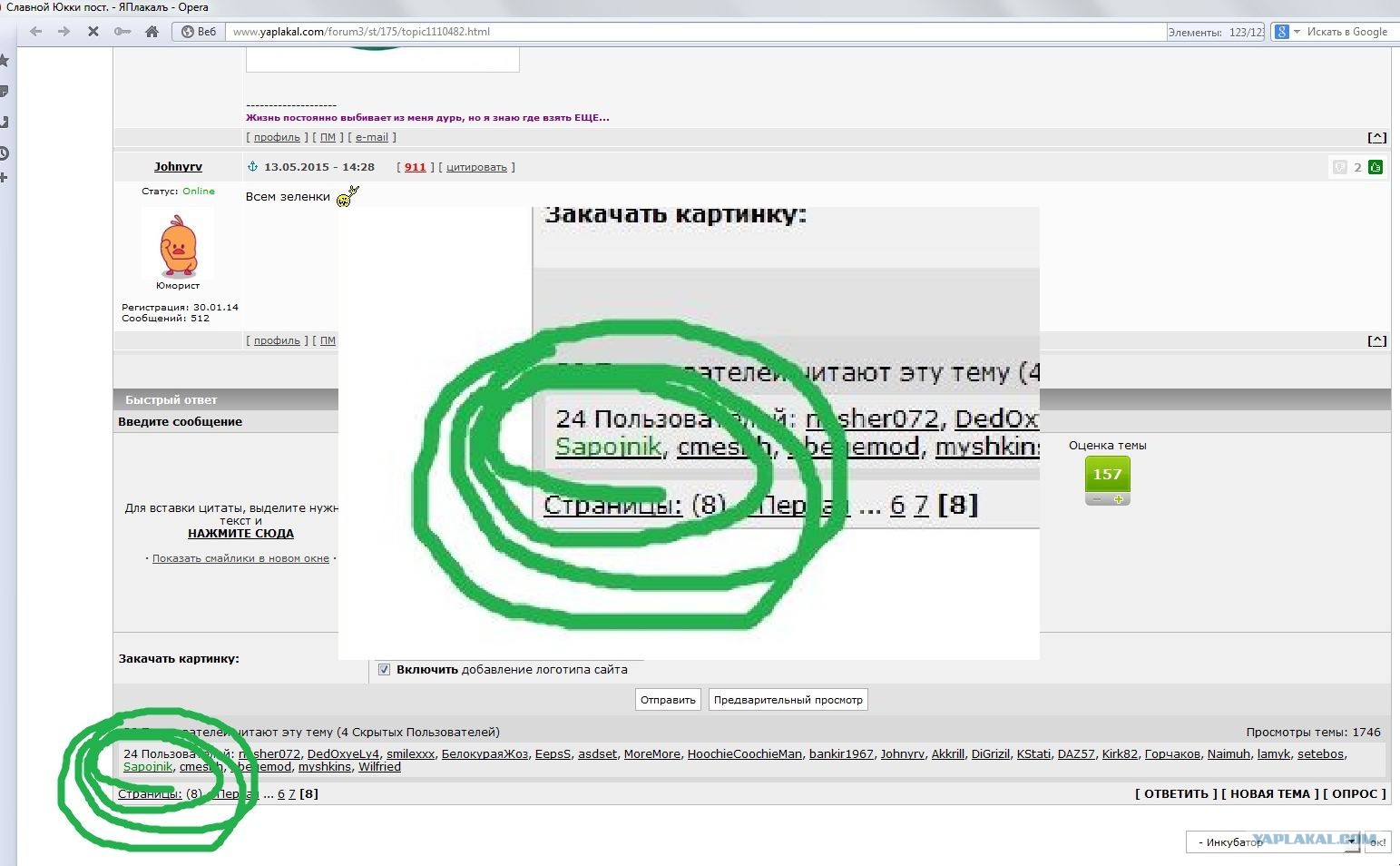The image size is (1400, 866).
Task: Go to page 7 of the topic
Action: (x=292, y=794)
